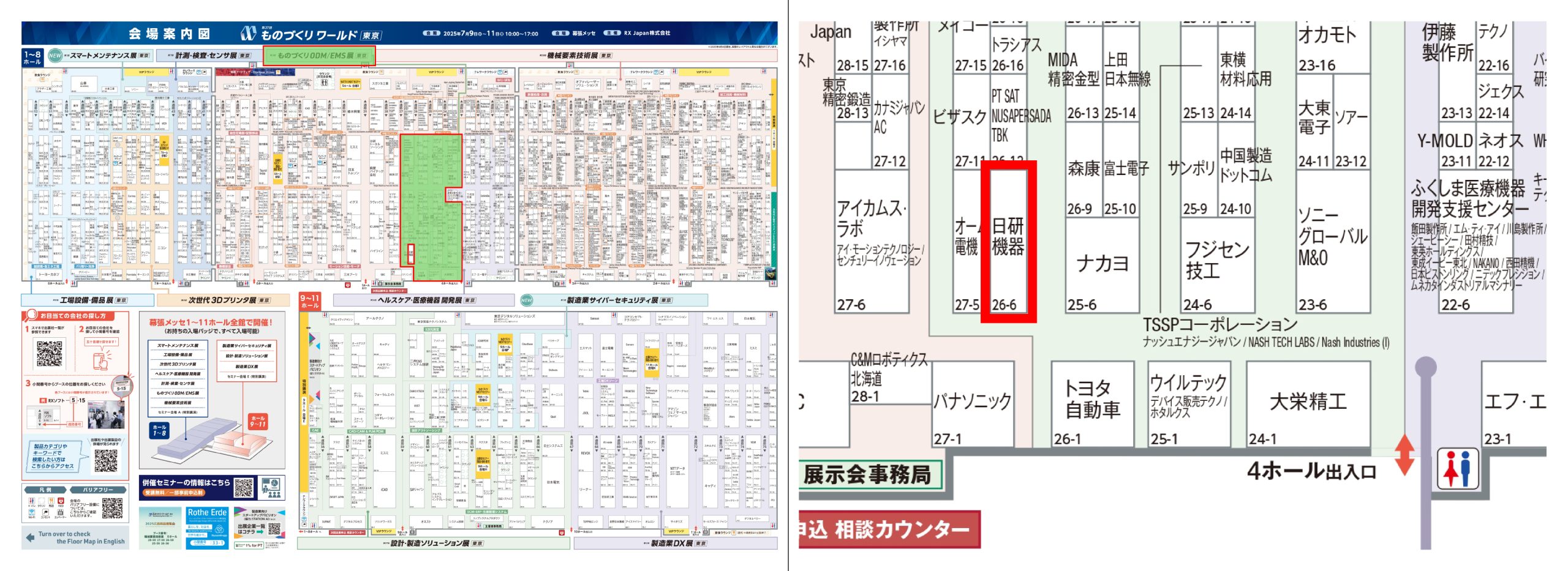Click the ふくしま医療機器開発支援センター booth
Screen dimensions: 1568x571
[x=1476, y=242]
